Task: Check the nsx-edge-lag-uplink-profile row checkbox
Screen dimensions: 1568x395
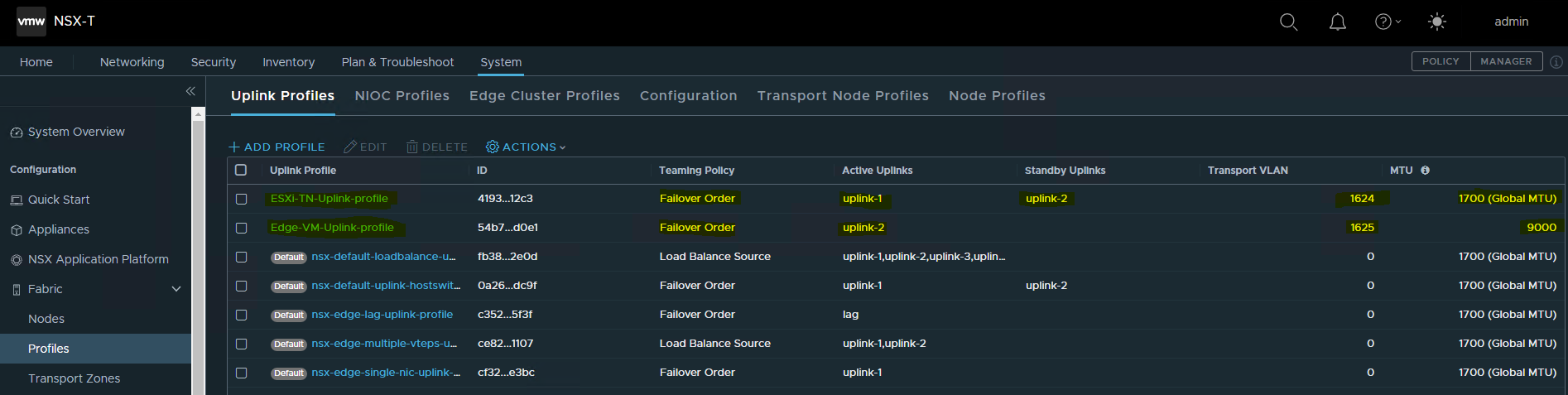Action: tap(242, 315)
